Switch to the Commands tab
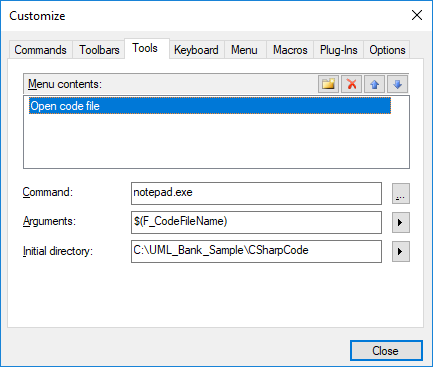433x367 pixels. click(40, 50)
